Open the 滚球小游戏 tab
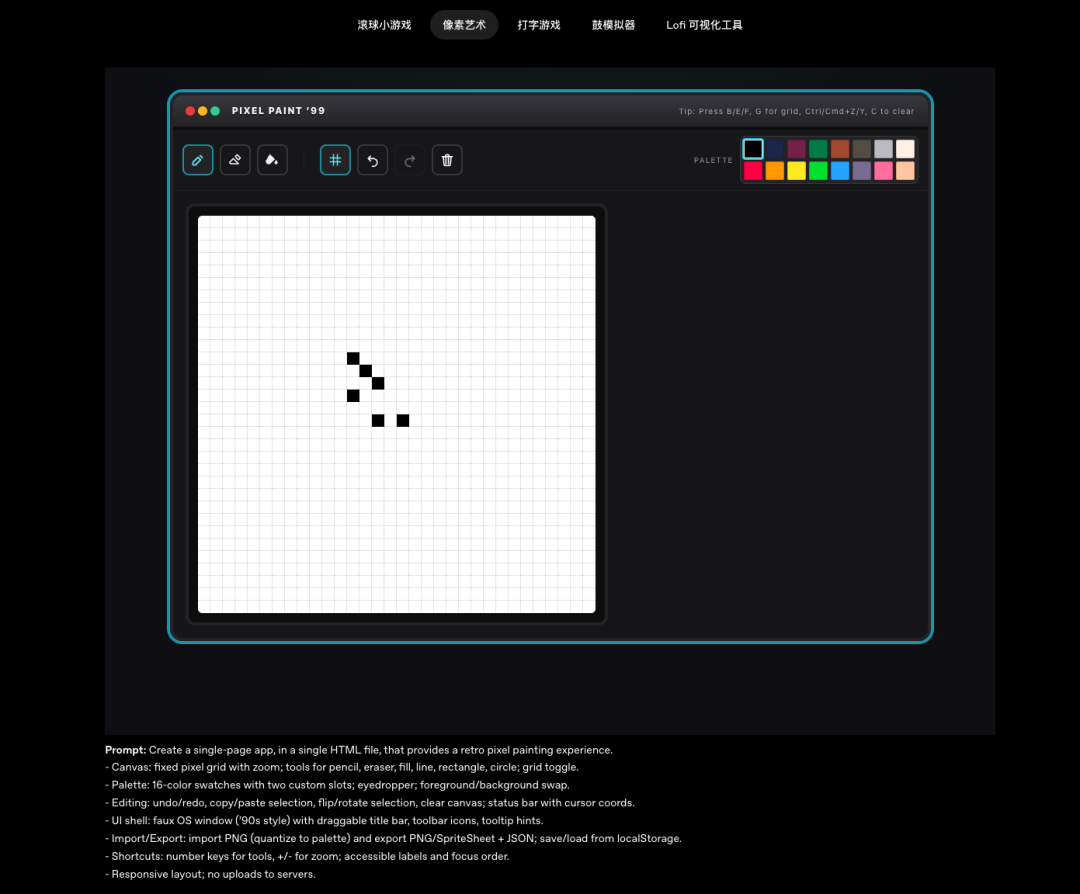This screenshot has height=894, width=1080. (384, 25)
